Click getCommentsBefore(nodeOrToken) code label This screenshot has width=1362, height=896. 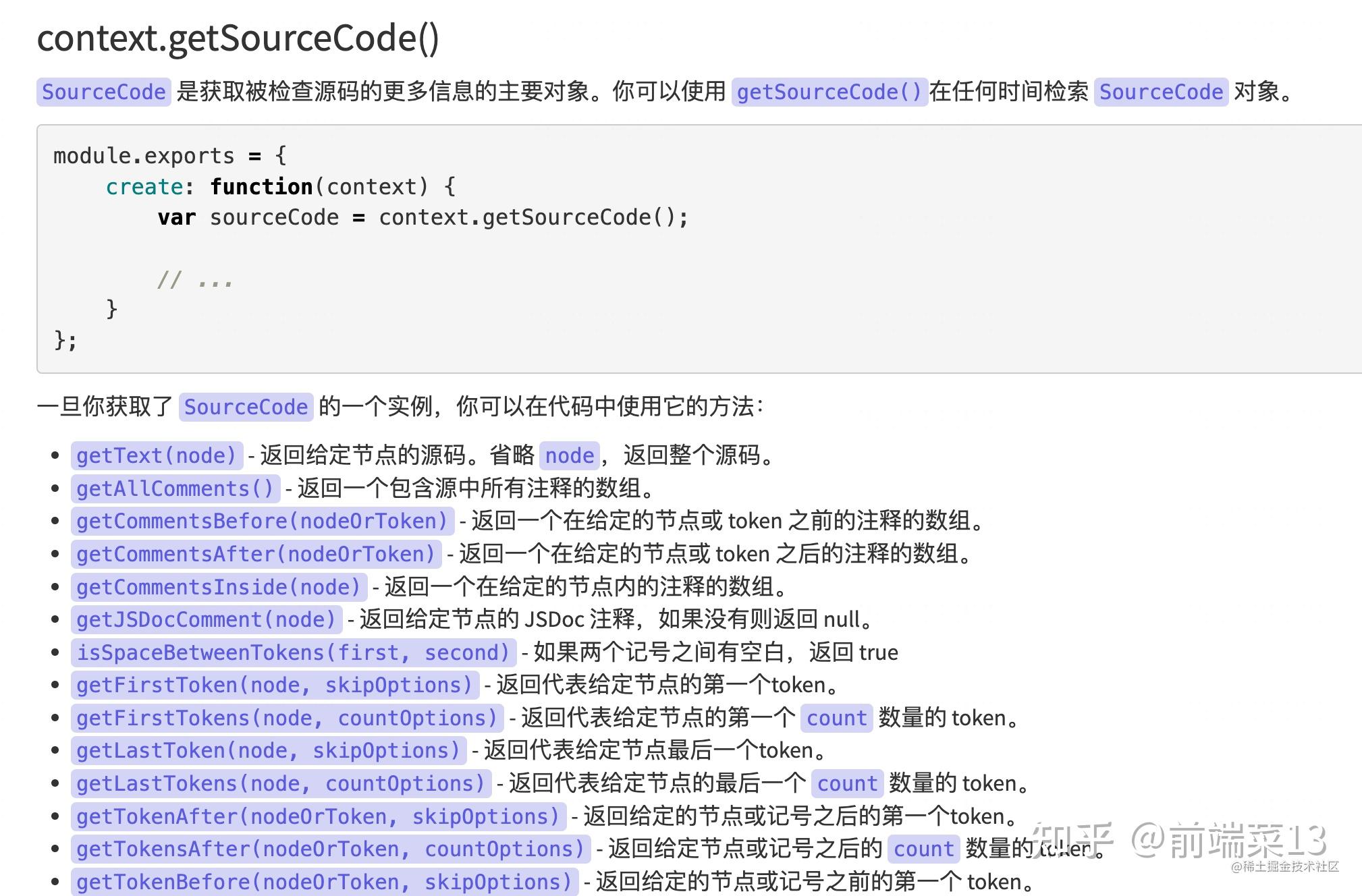262,521
